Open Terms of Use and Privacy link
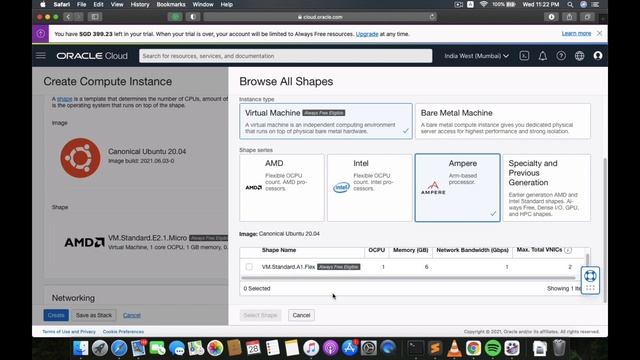The width and height of the screenshot is (640, 360). [69, 331]
